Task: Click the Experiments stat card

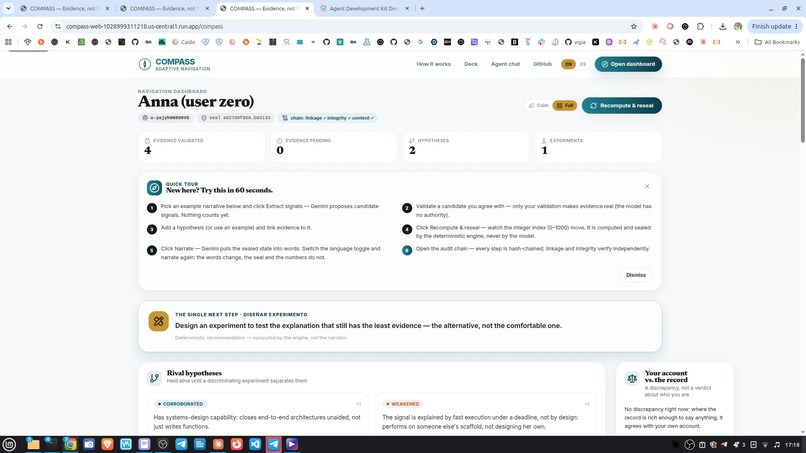Action: (x=598, y=147)
